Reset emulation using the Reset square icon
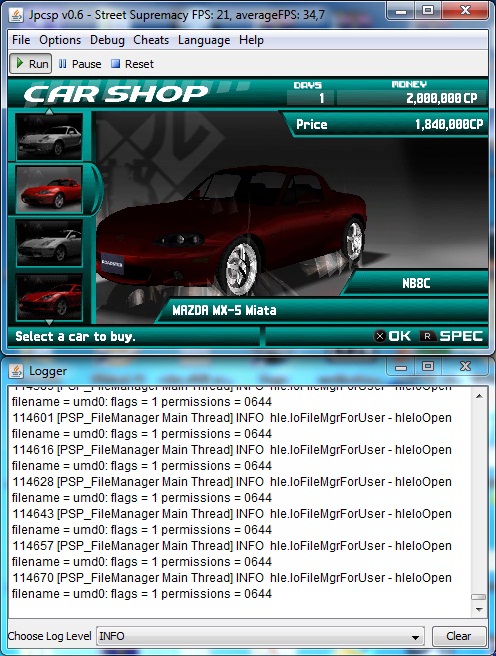This screenshot has width=496, height=656. pos(115,64)
